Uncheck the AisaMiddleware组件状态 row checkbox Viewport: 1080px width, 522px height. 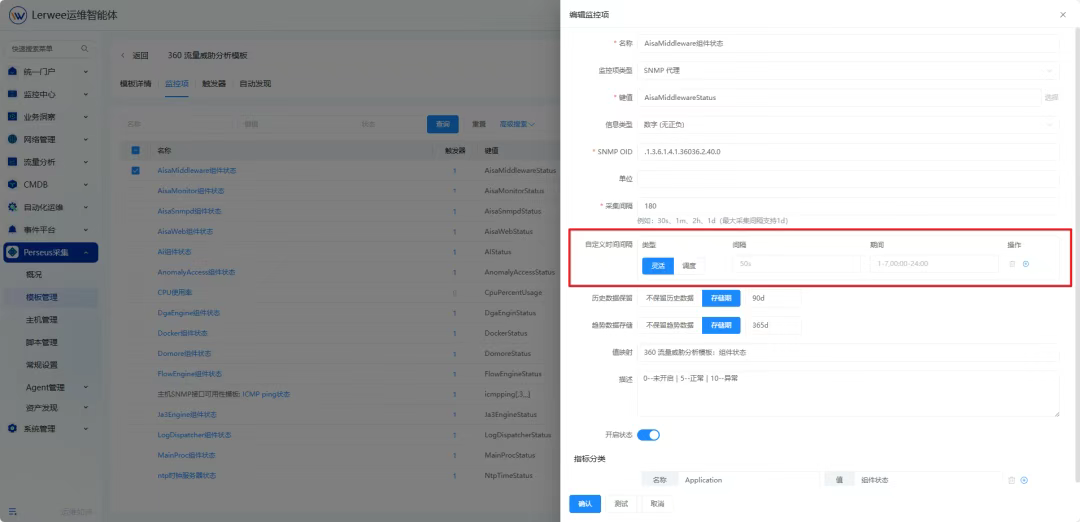pos(136,170)
